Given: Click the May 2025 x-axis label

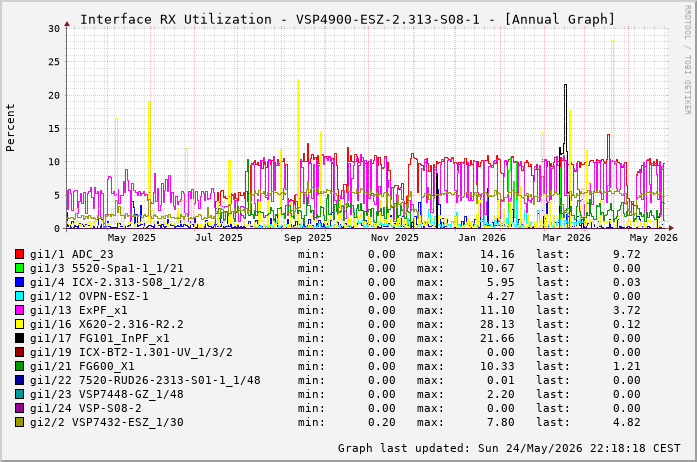Looking at the screenshot, I should (x=132, y=238).
